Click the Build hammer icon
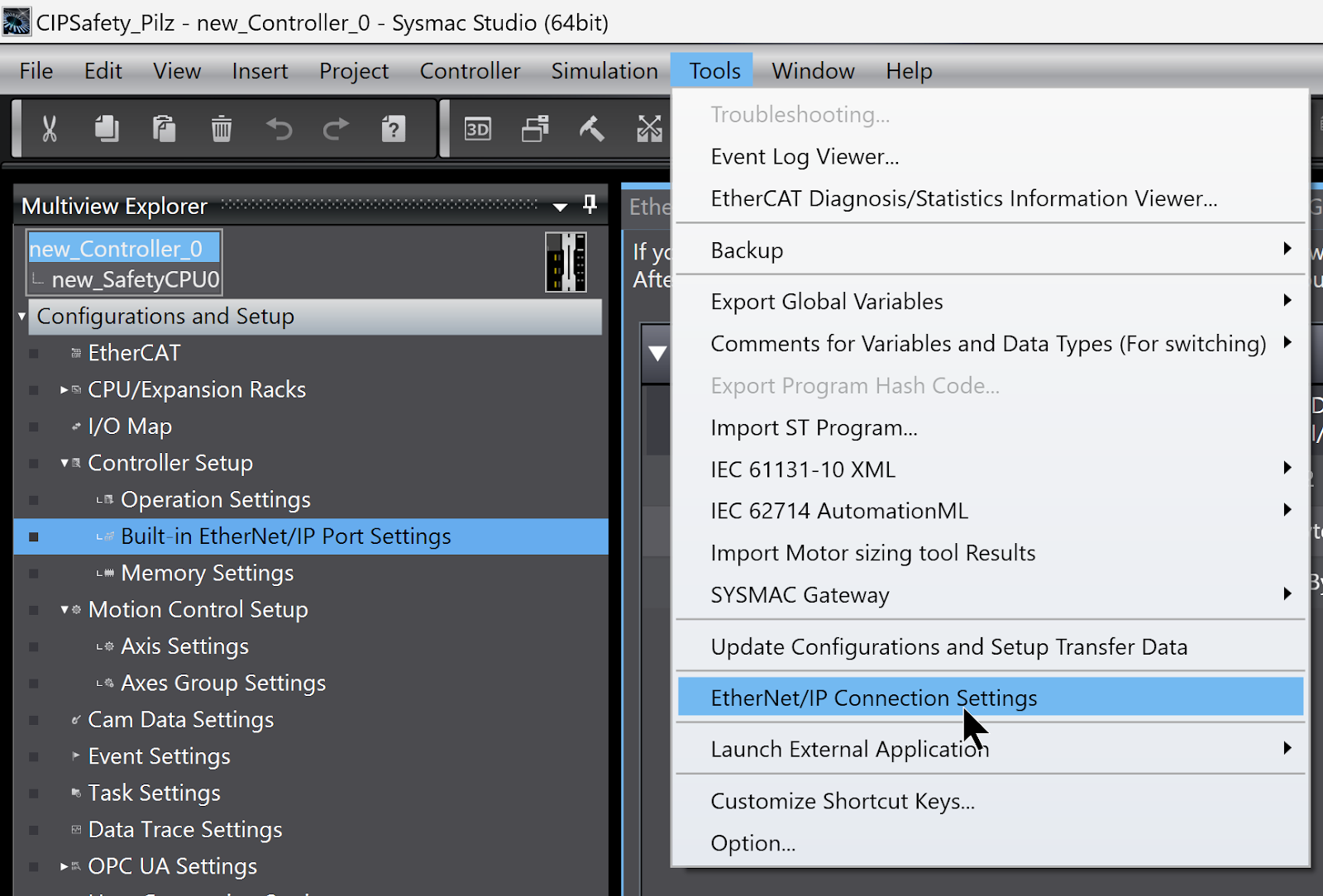Image resolution: width=1323 pixels, height=896 pixels. click(x=592, y=129)
